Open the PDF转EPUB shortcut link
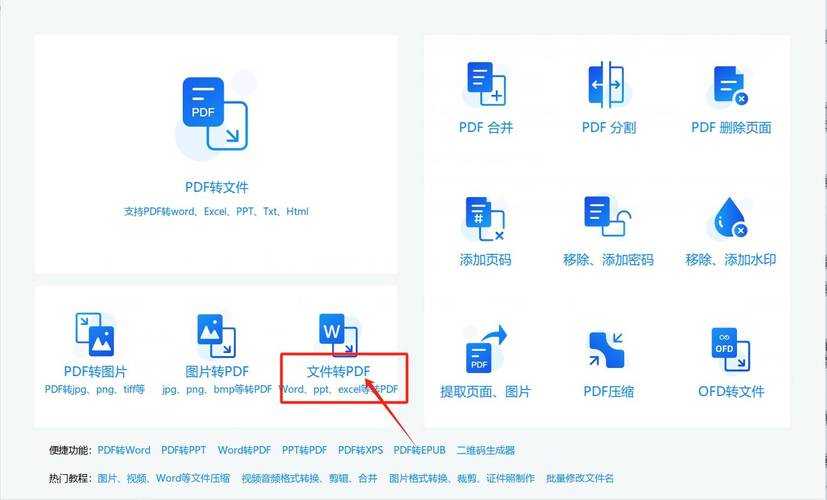 419,450
